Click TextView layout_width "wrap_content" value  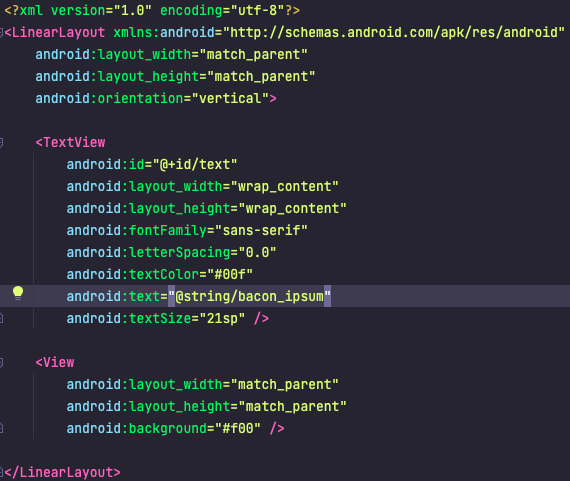(x=284, y=187)
